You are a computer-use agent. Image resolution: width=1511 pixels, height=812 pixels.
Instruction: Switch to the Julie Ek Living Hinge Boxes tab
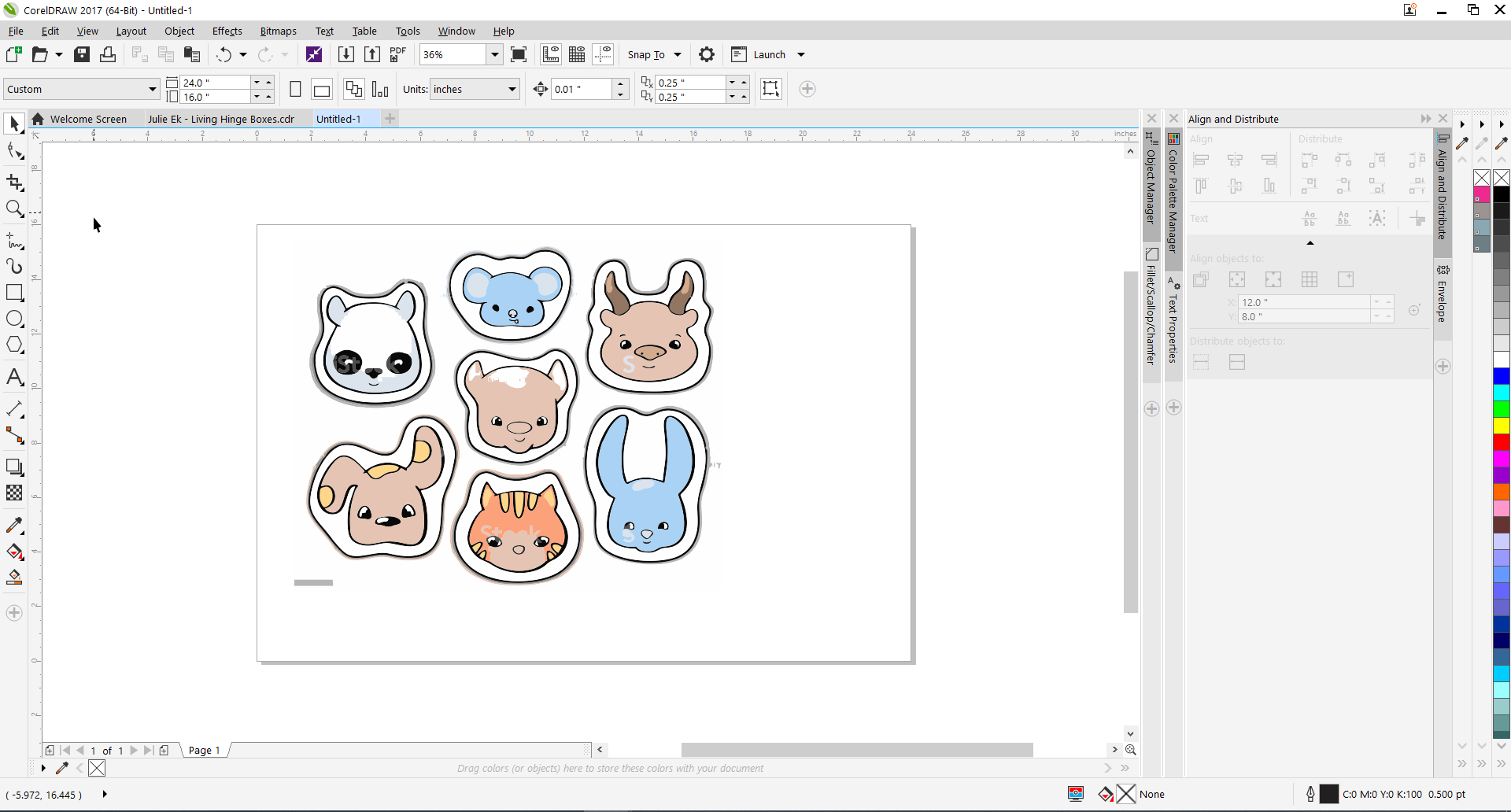[220, 119]
